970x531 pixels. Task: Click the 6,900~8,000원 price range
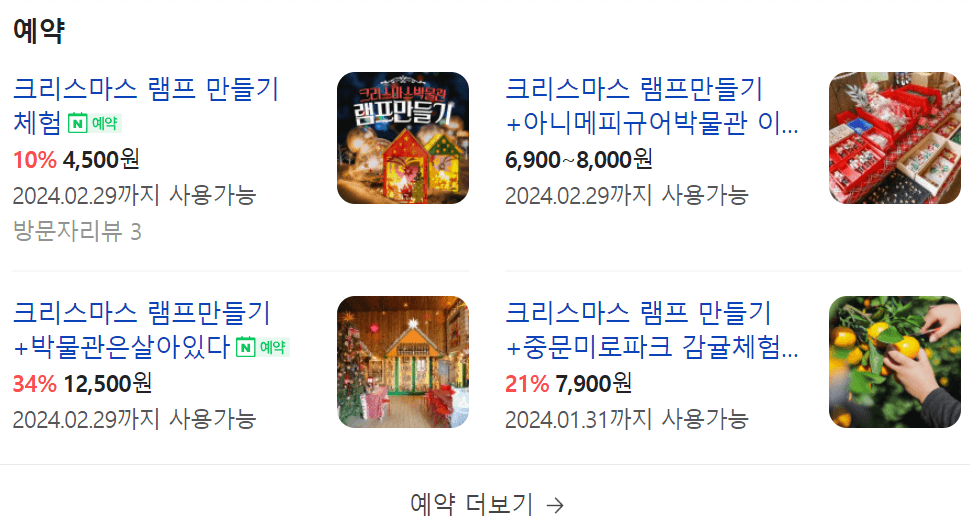[x=578, y=160]
